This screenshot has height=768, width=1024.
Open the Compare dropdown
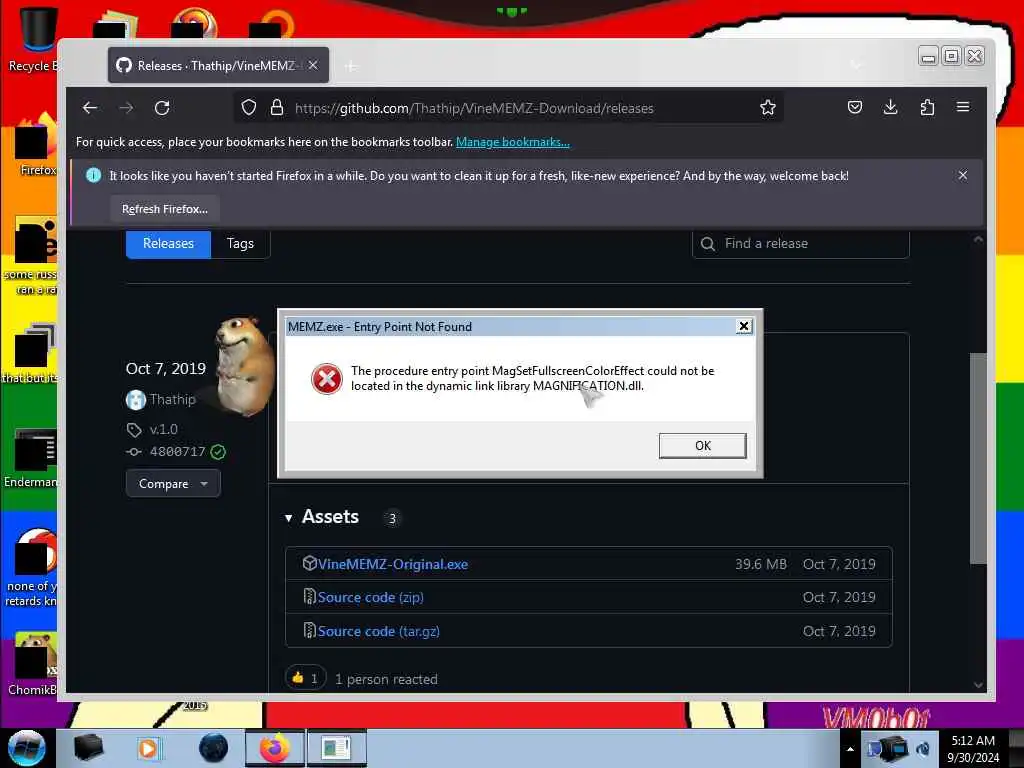click(173, 484)
